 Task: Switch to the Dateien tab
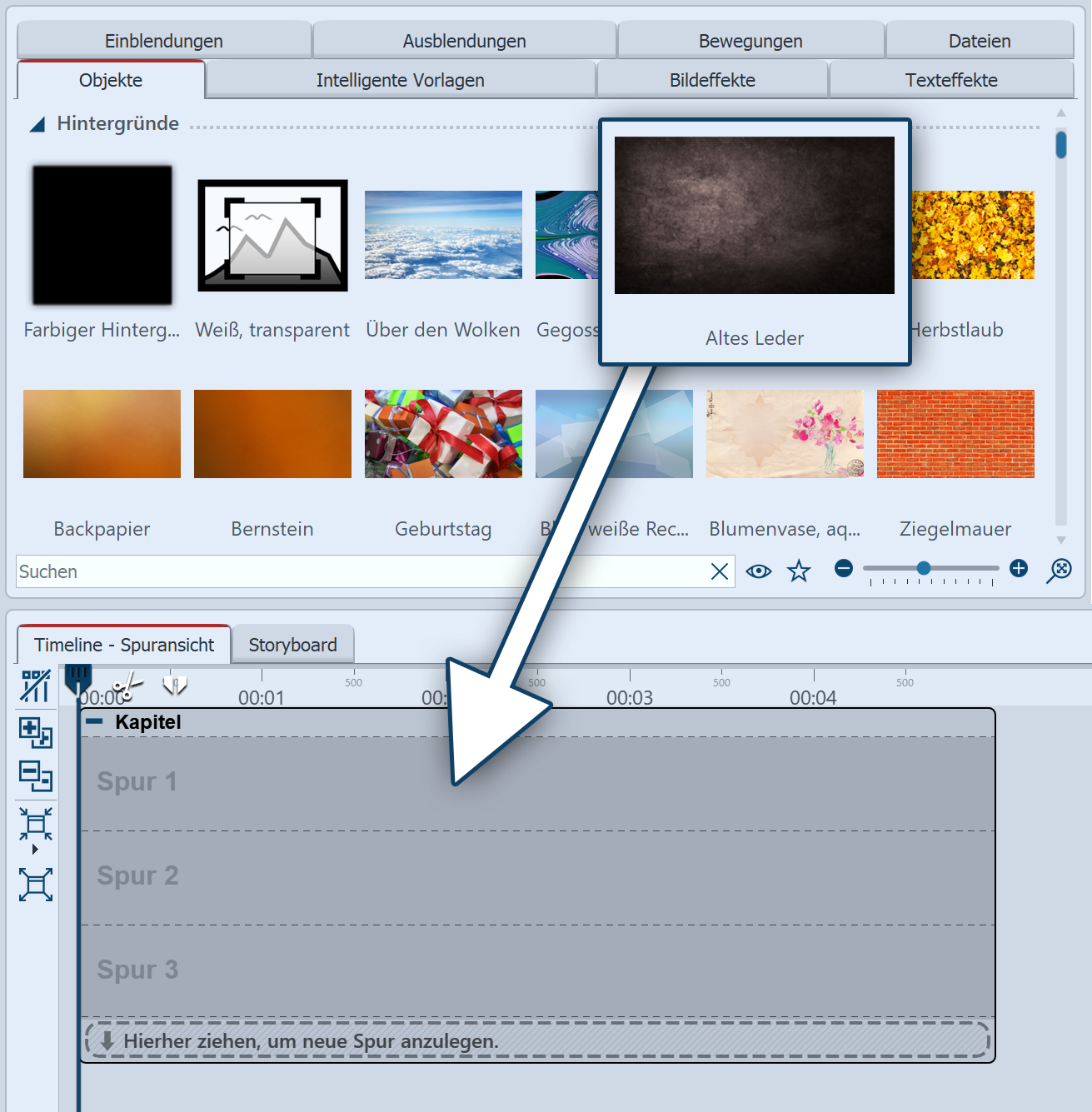click(980, 41)
